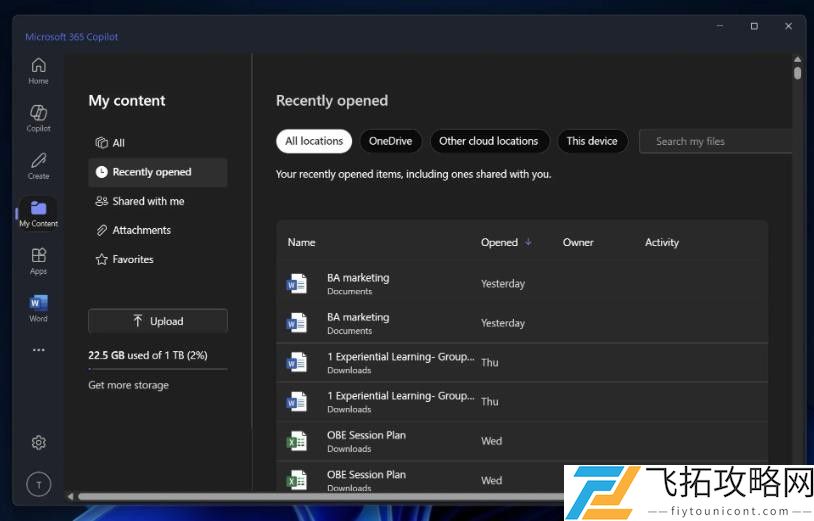Open the Create pen icon
This screenshot has height=521, width=814.
click(x=38, y=166)
